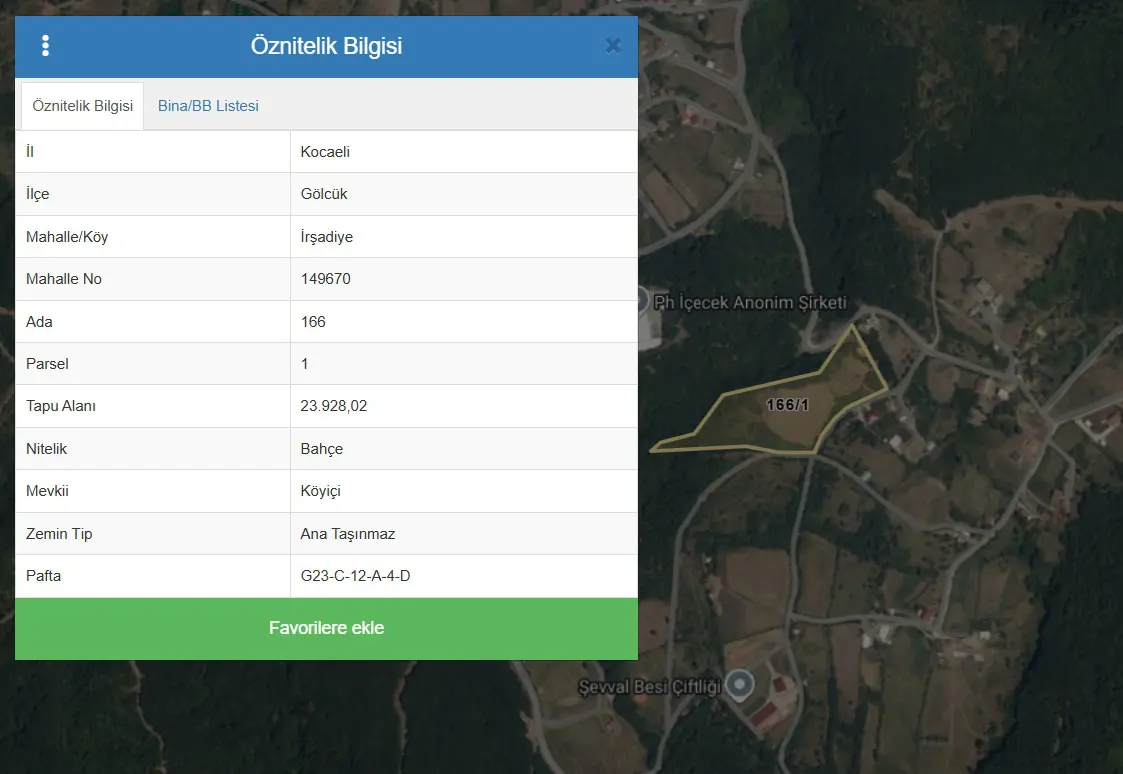The image size is (1123, 774).
Task: Select the Tapu Alanı value 23.928,02
Action: pyautogui.click(x=334, y=406)
